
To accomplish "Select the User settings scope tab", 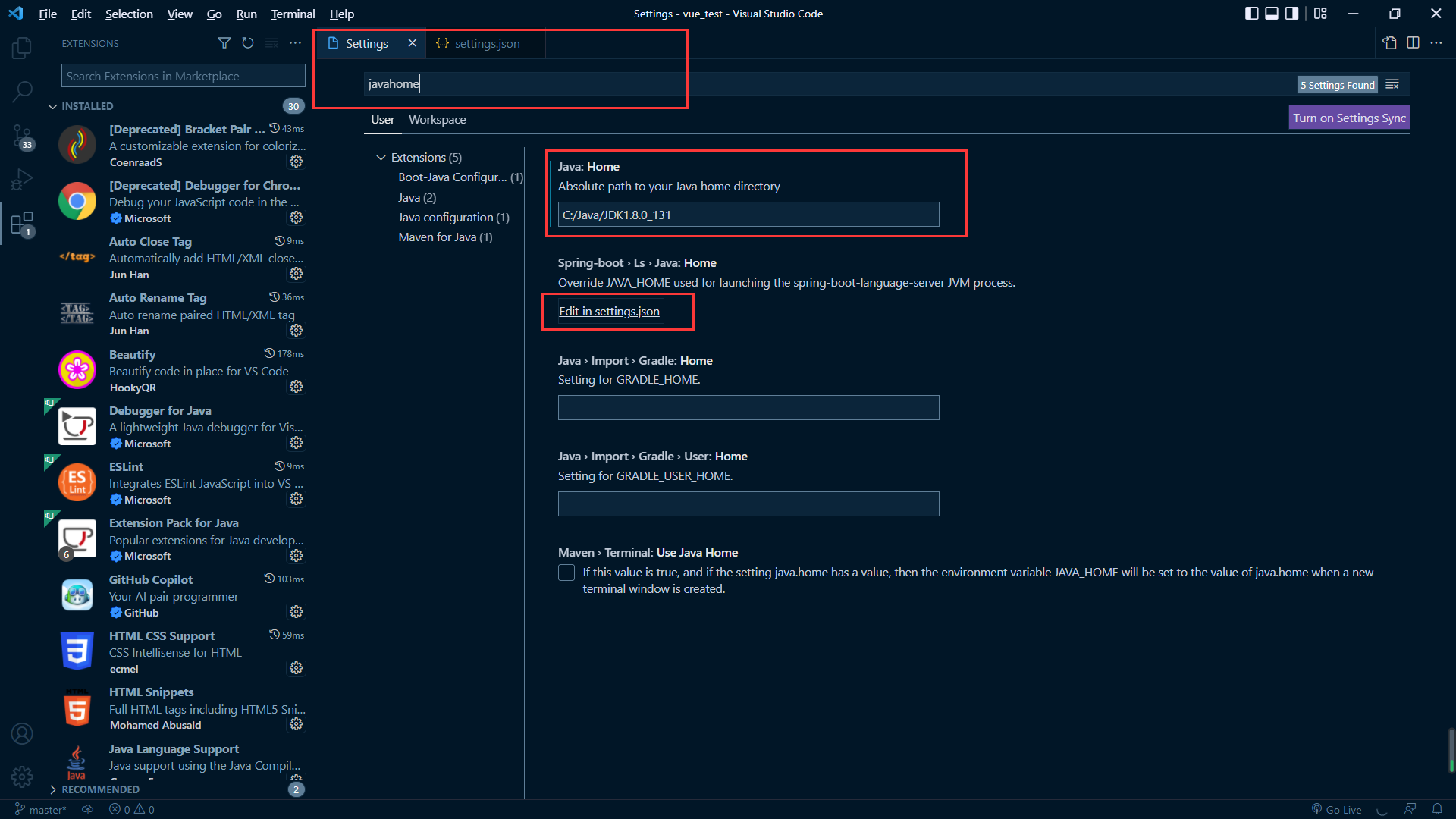I will point(382,120).
